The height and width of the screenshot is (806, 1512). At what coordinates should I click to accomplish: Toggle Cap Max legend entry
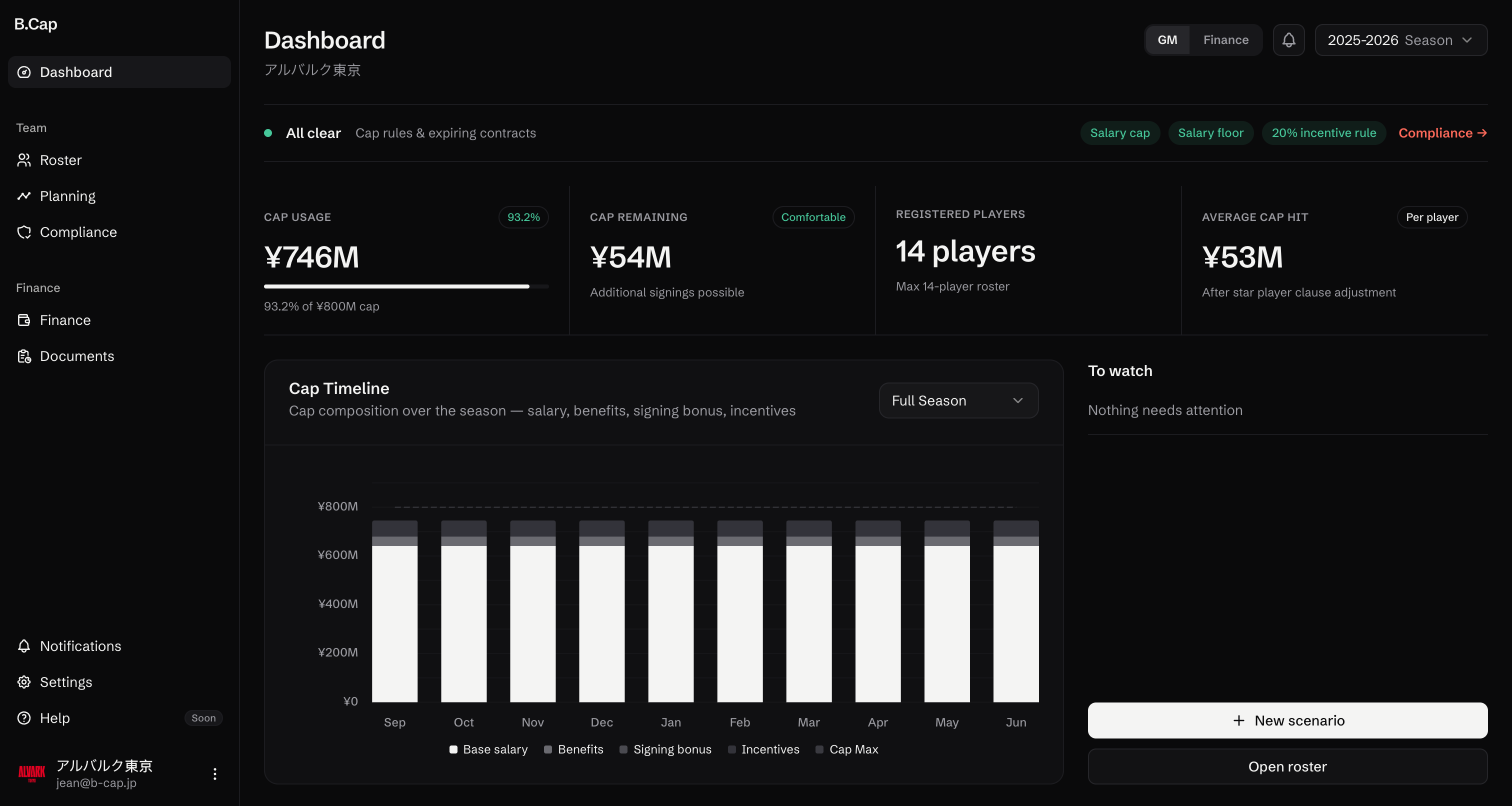point(847,749)
